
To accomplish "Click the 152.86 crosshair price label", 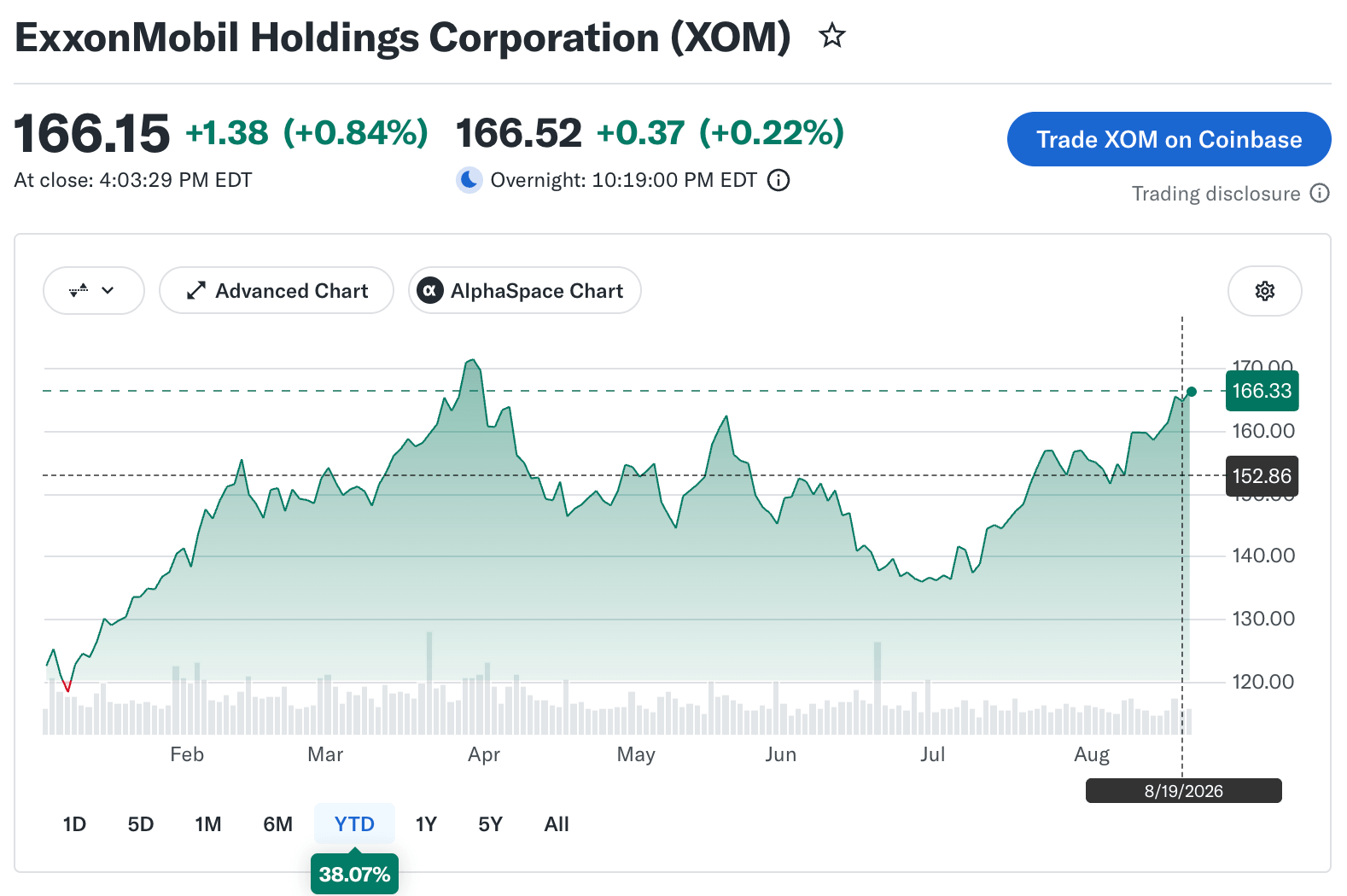I will point(1262,476).
